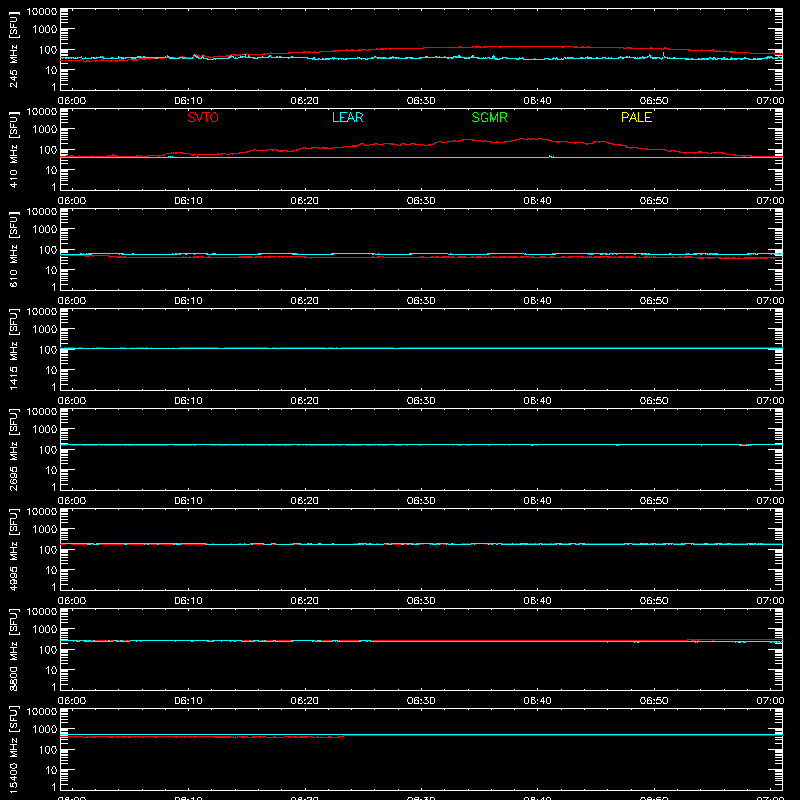Click the 06:20 tick label of the 4995 MHz plot
The width and height of the screenshot is (800, 800).
click(x=305, y=601)
